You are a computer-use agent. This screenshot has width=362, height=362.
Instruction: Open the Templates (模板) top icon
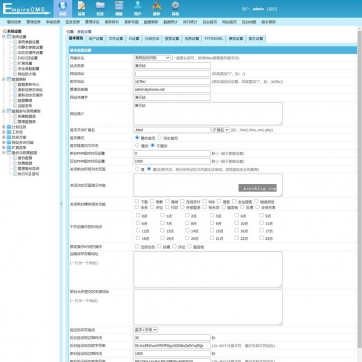(x=119, y=8)
